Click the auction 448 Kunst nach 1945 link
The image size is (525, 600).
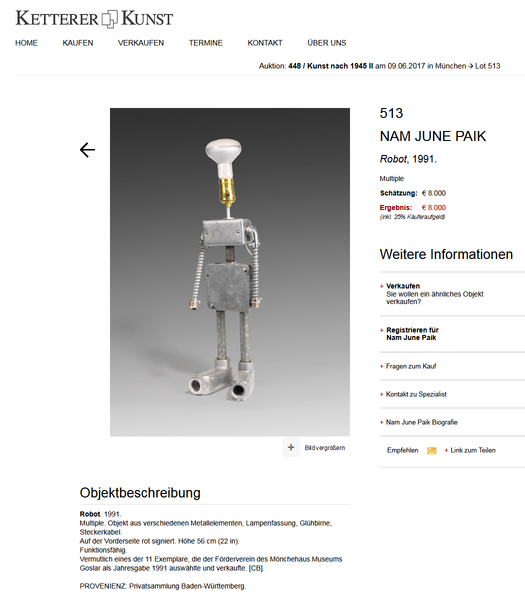pos(331,66)
